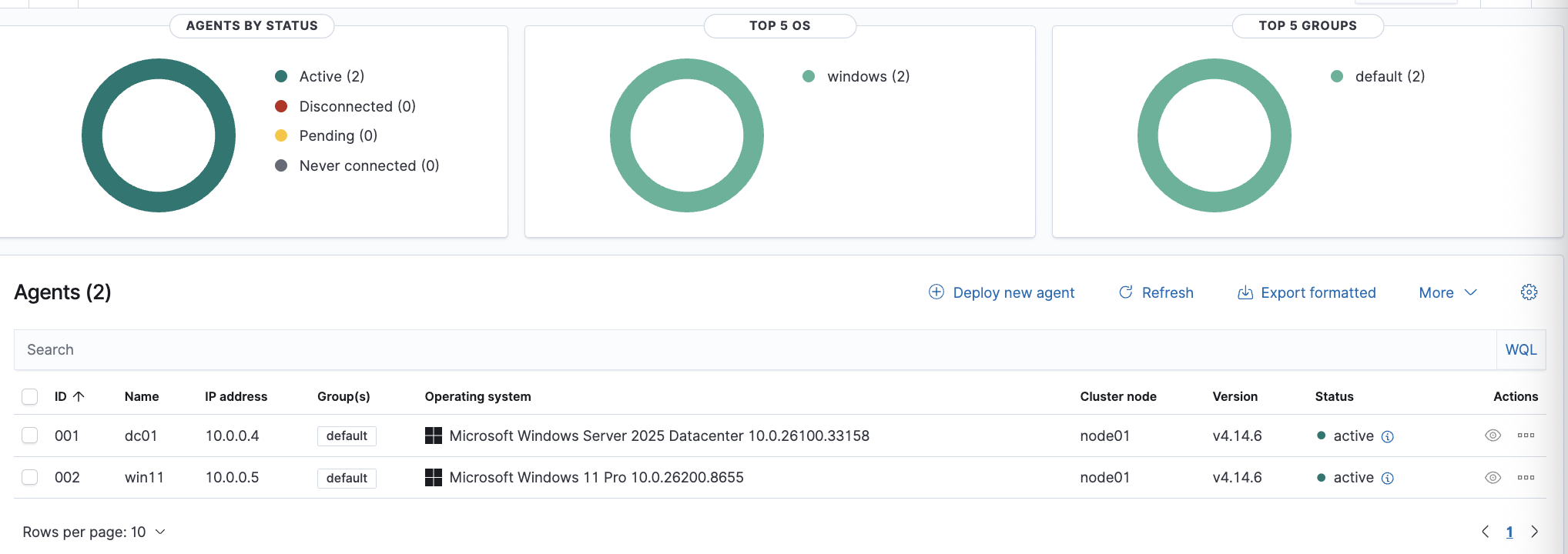Tick the checkbox for agent 001
Viewport: 1568px width, 554px height.
pos(30,436)
